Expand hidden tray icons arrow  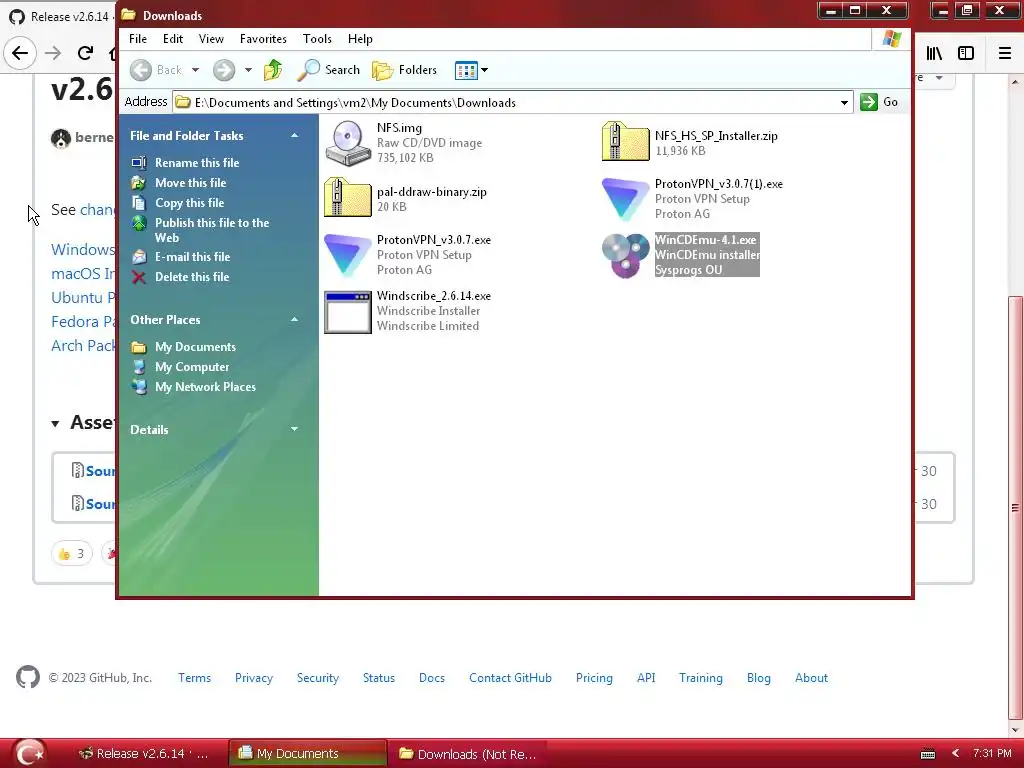click(955, 754)
